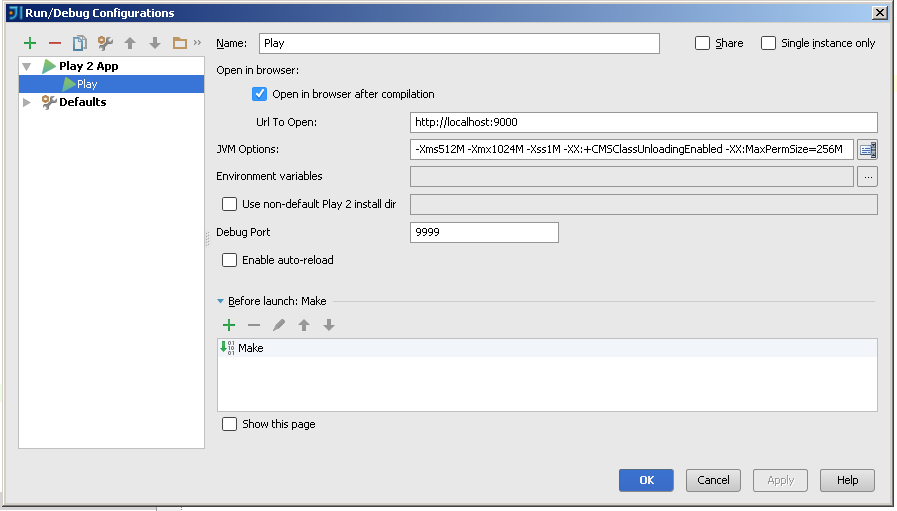Add a before launch task
This screenshot has width=897, height=511.
click(229, 325)
